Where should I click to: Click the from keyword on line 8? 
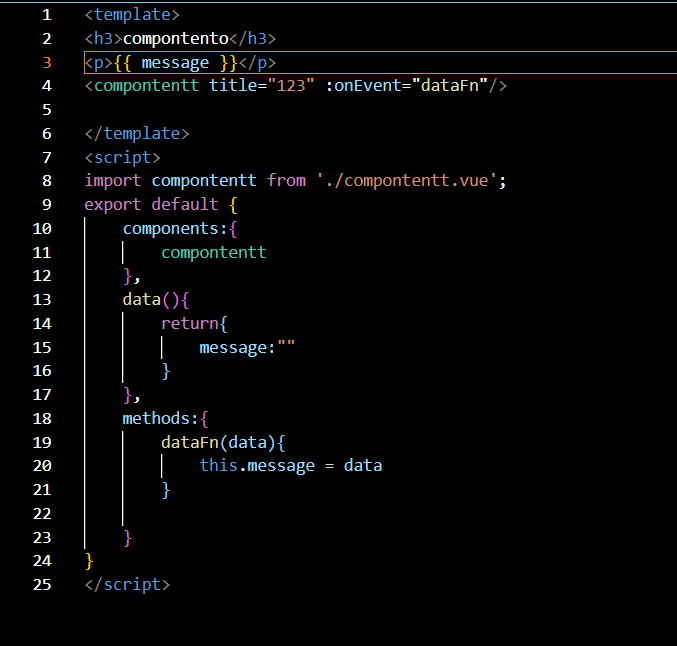click(286, 180)
